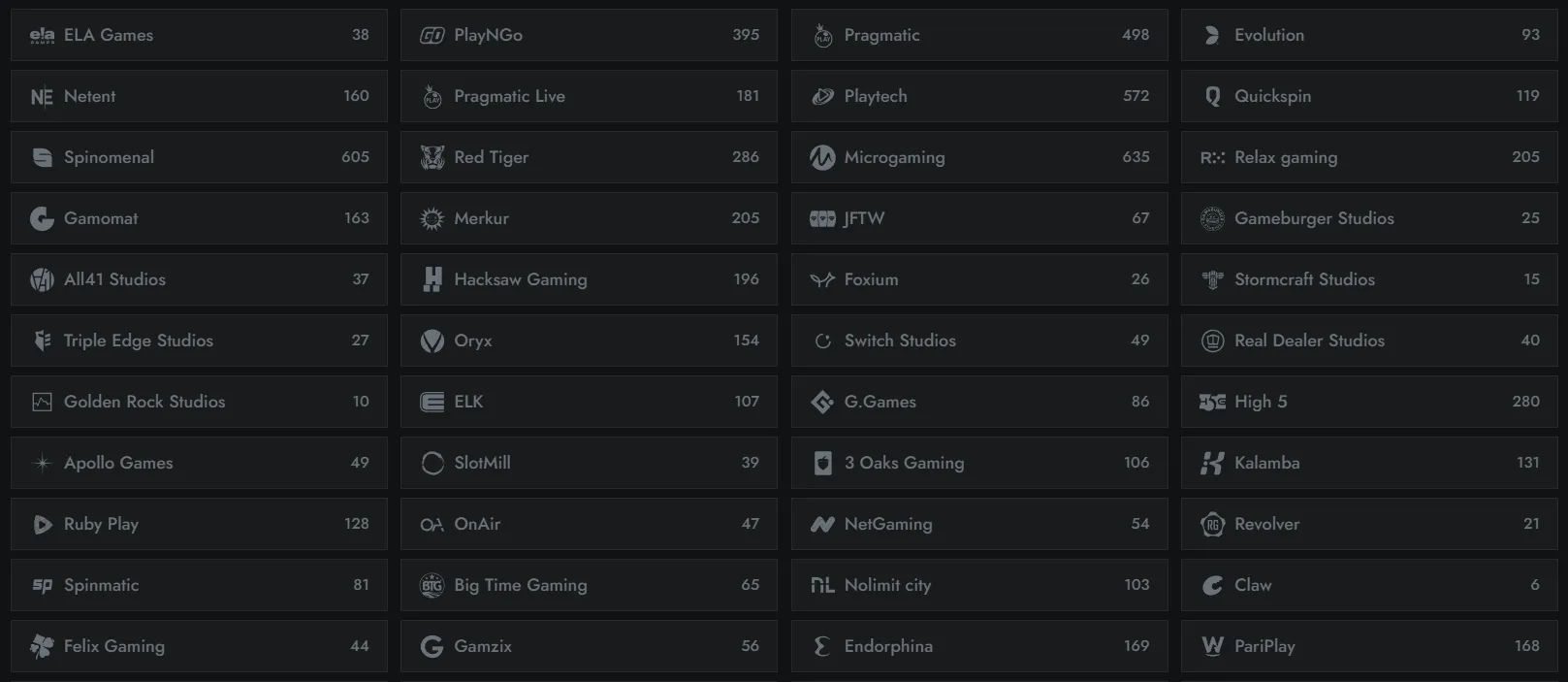
Task: Click the Hacksaw Gaming logo icon
Action: (432, 279)
